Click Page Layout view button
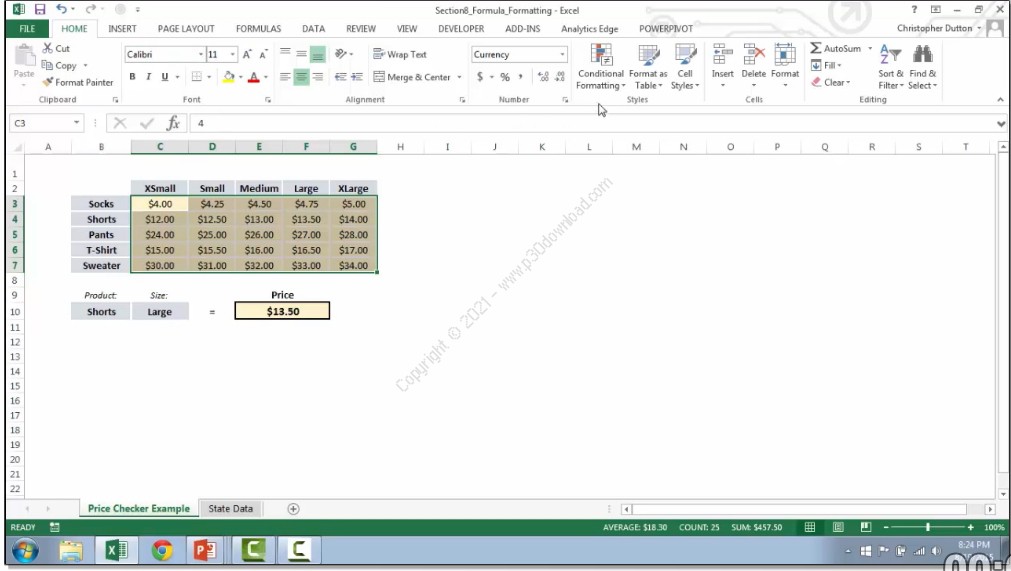 (838, 527)
